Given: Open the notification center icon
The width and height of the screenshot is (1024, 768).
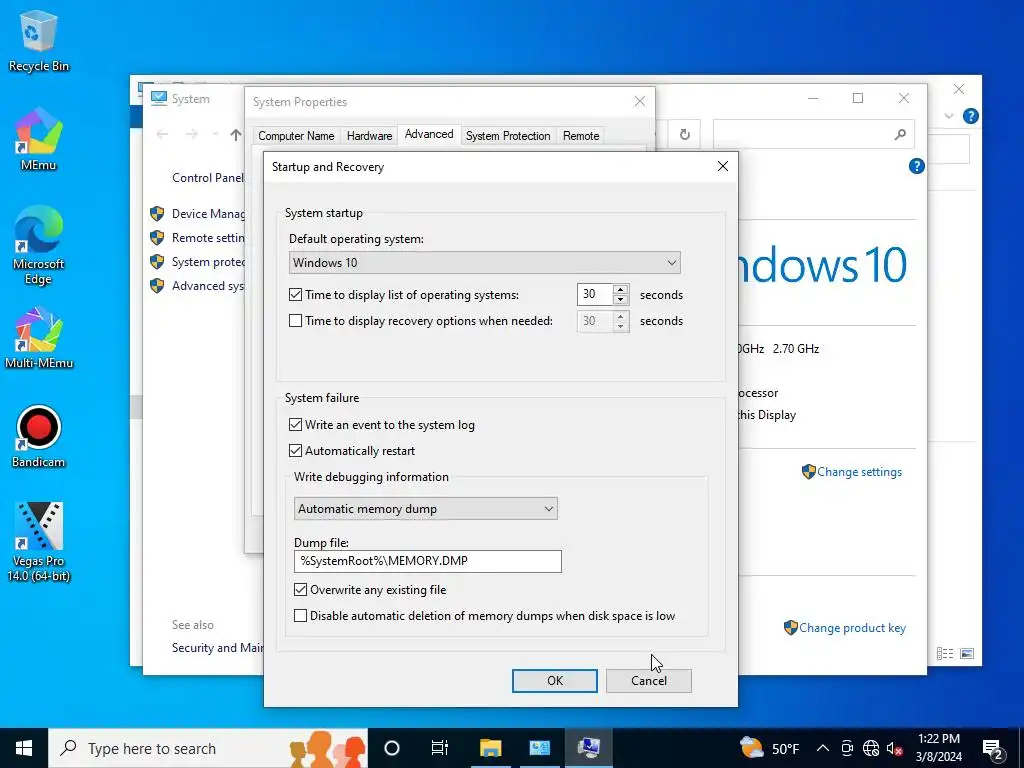Looking at the screenshot, I should point(993,749).
